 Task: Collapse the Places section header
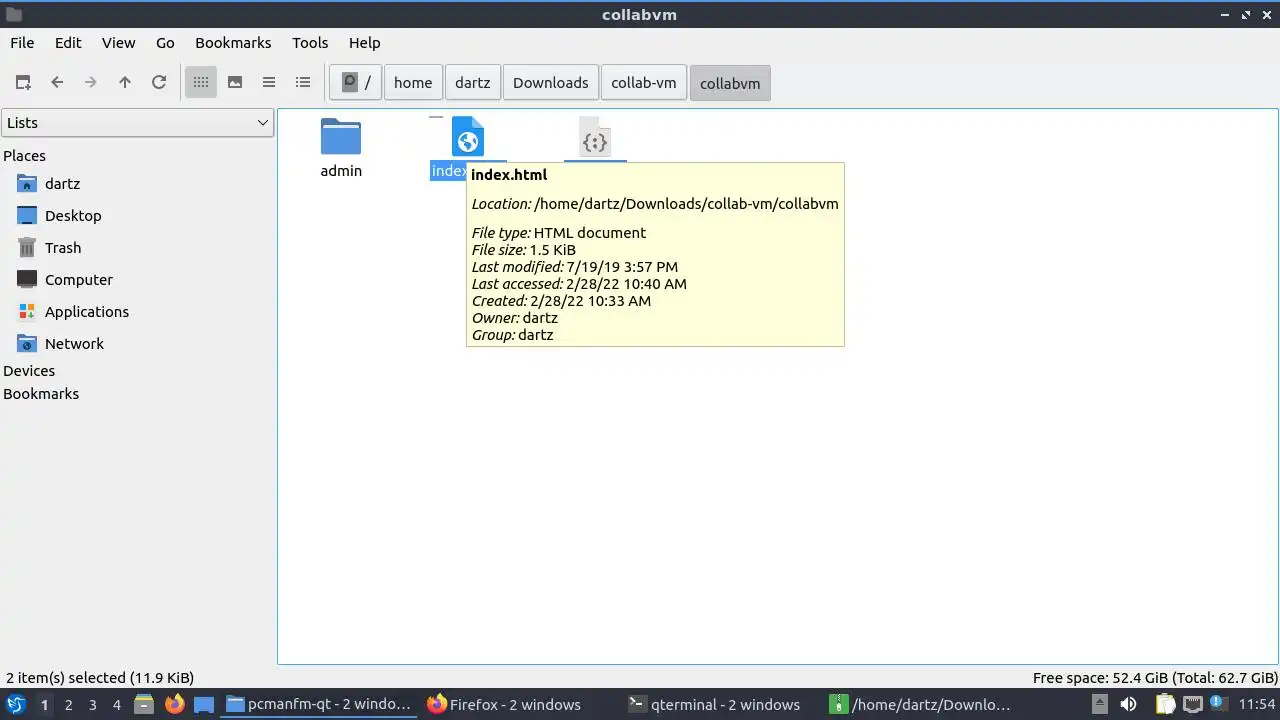pos(25,156)
